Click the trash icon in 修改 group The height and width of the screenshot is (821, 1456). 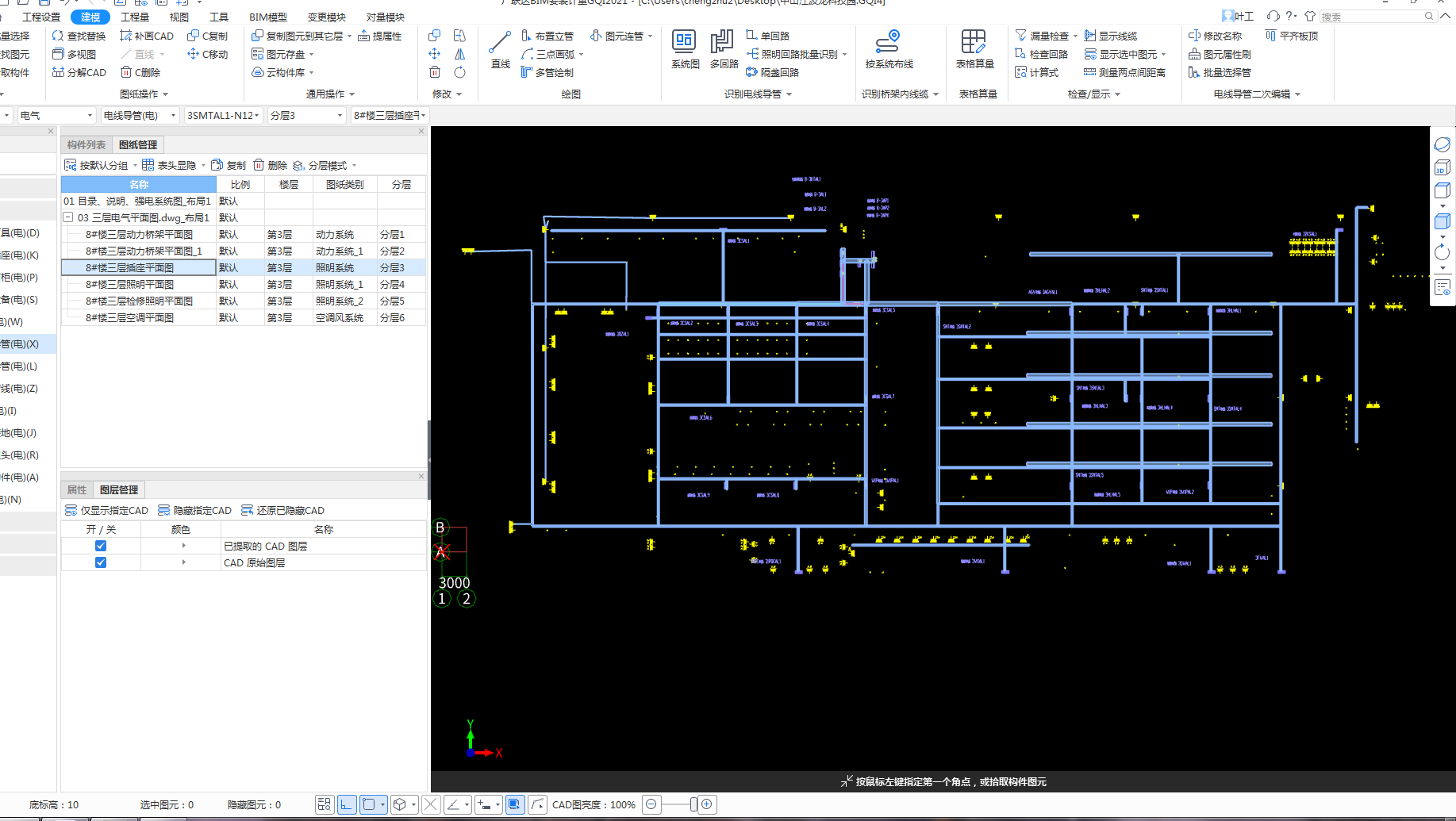coord(435,72)
